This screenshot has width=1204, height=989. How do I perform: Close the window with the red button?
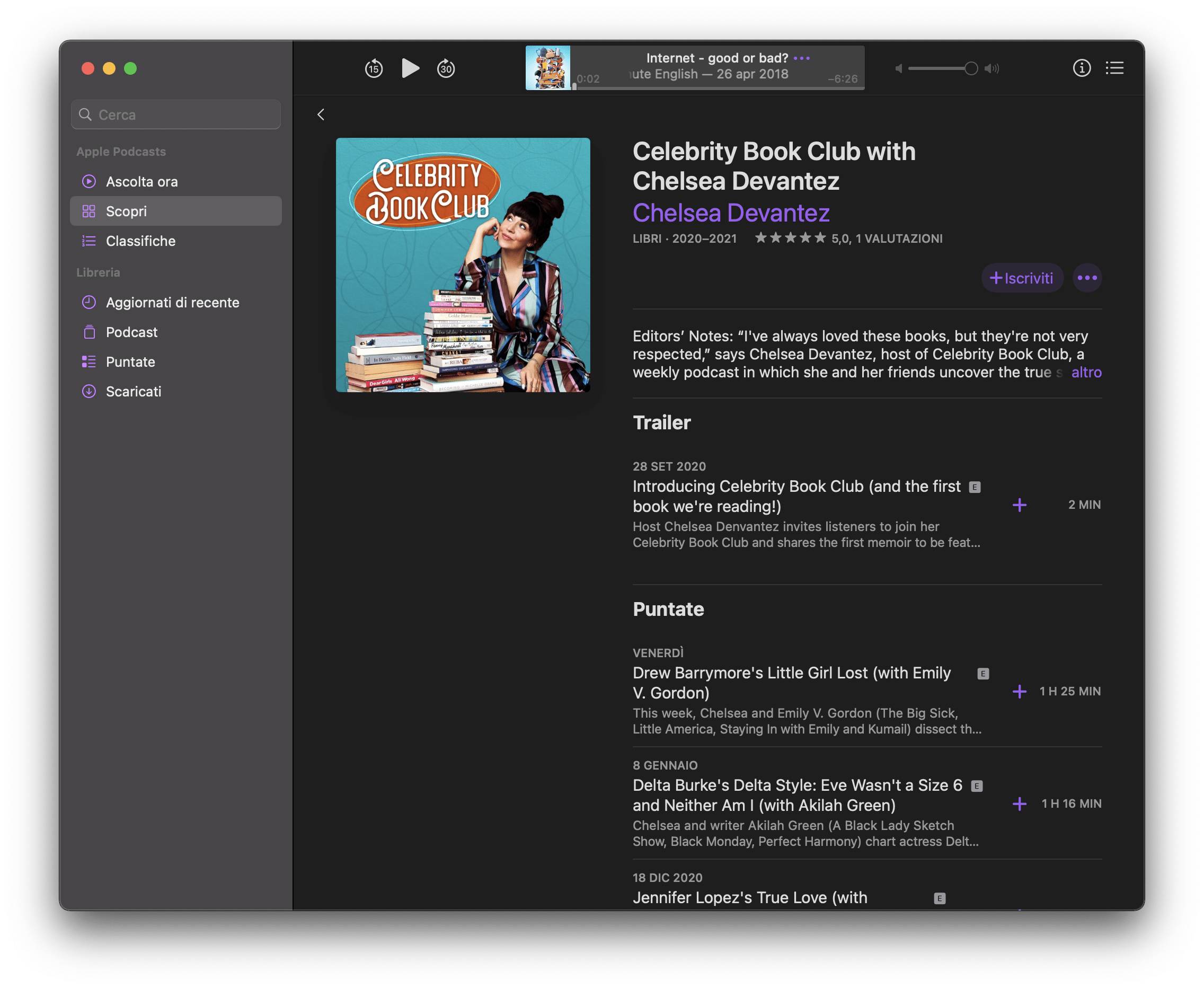[x=88, y=68]
